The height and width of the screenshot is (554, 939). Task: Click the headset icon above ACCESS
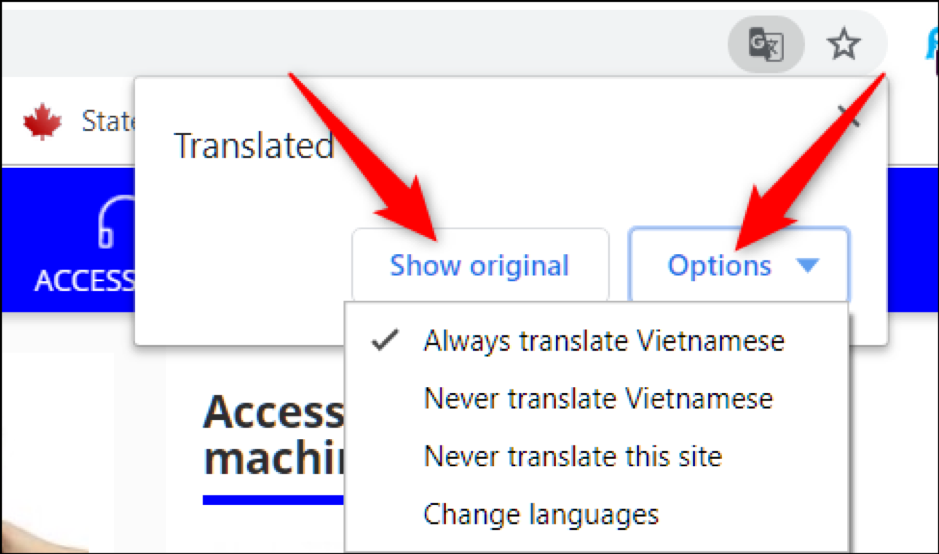pos(116,222)
